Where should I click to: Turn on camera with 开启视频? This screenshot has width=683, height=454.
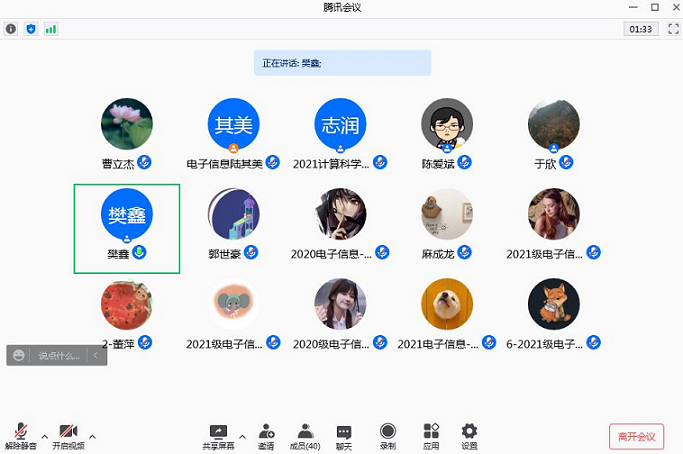[x=68, y=436]
